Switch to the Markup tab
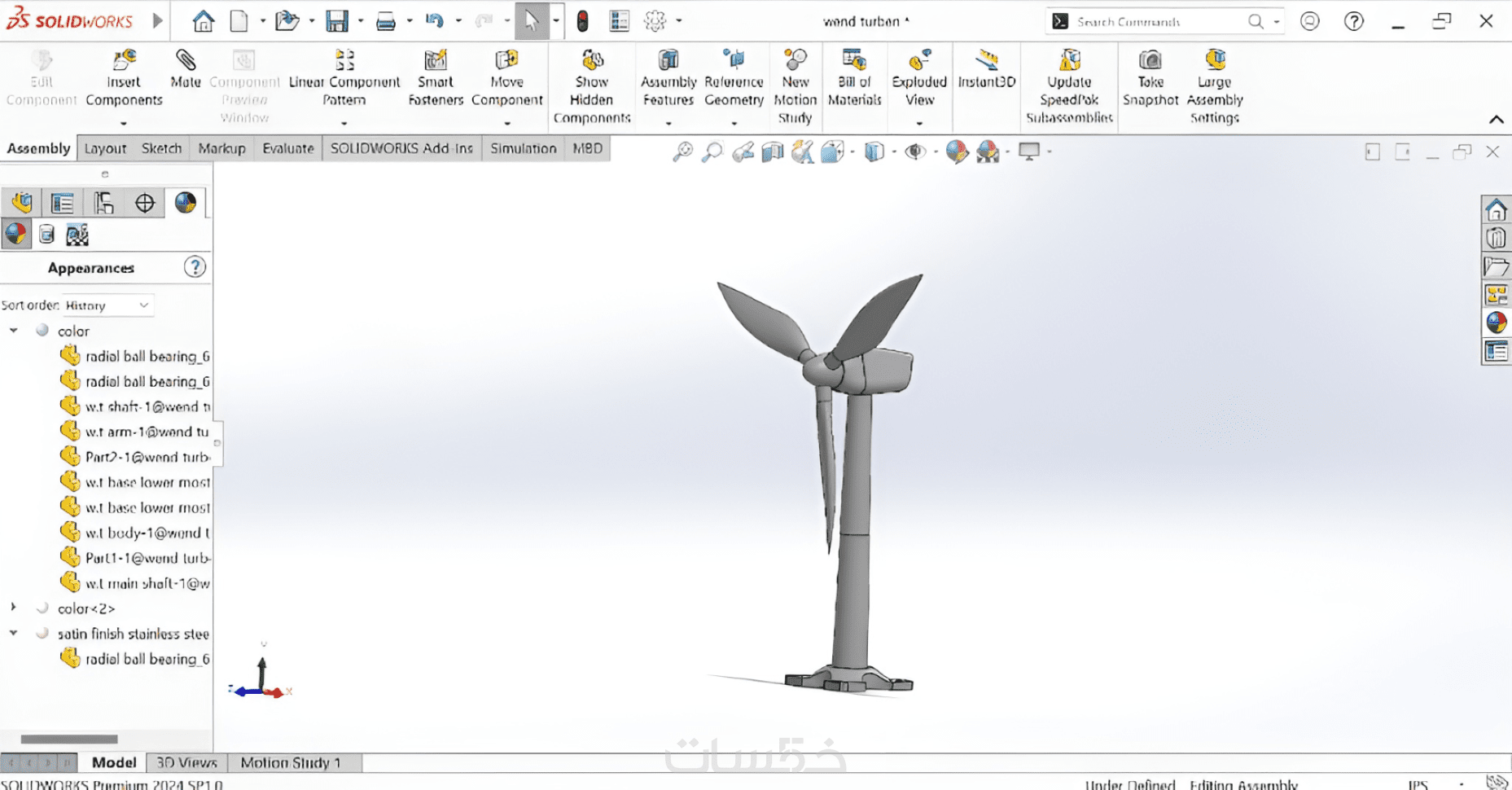The width and height of the screenshot is (1512, 790). coord(222,148)
